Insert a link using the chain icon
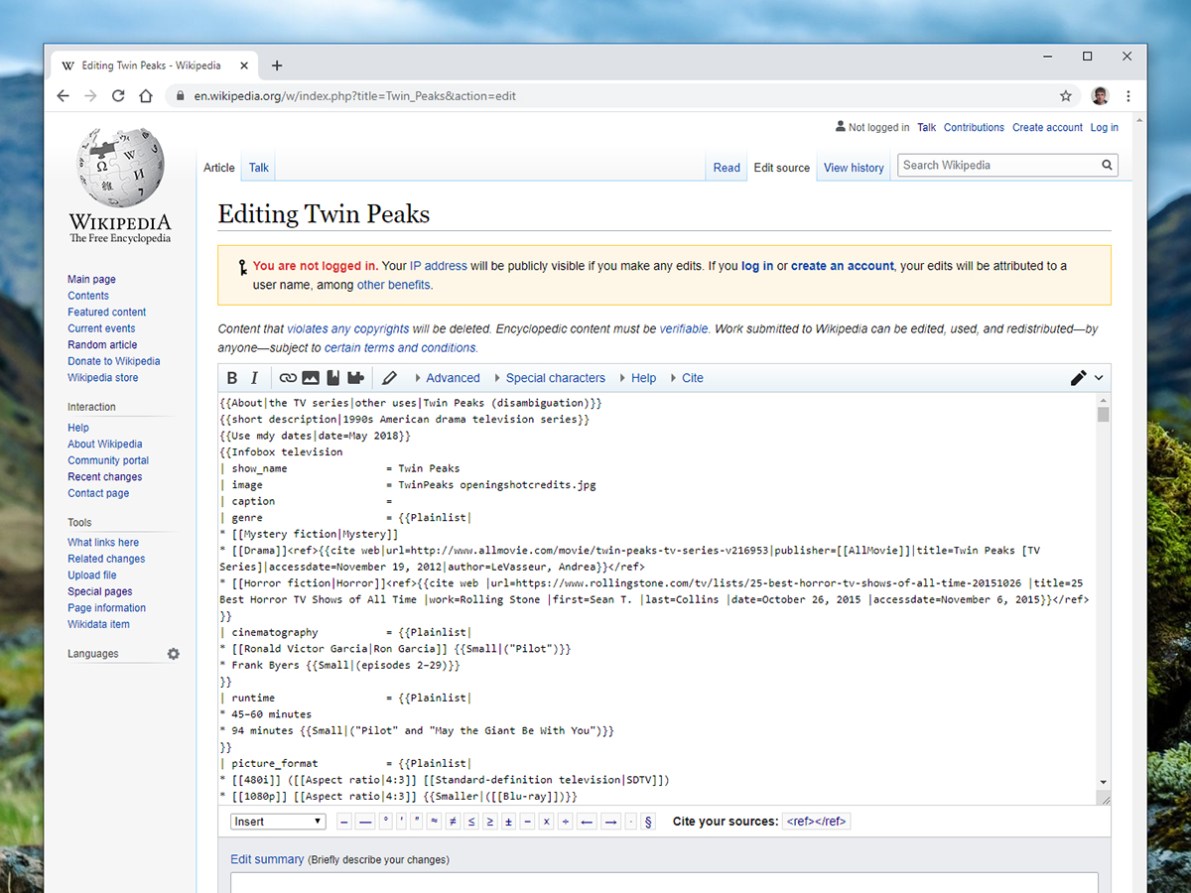The width and height of the screenshot is (1191, 893). coord(287,378)
